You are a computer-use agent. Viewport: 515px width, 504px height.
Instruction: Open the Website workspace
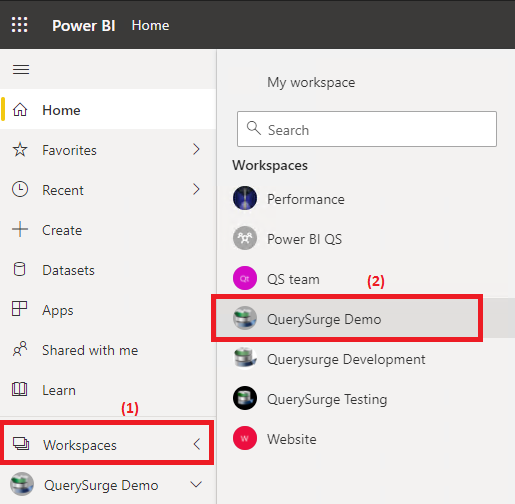[x=365, y=439]
